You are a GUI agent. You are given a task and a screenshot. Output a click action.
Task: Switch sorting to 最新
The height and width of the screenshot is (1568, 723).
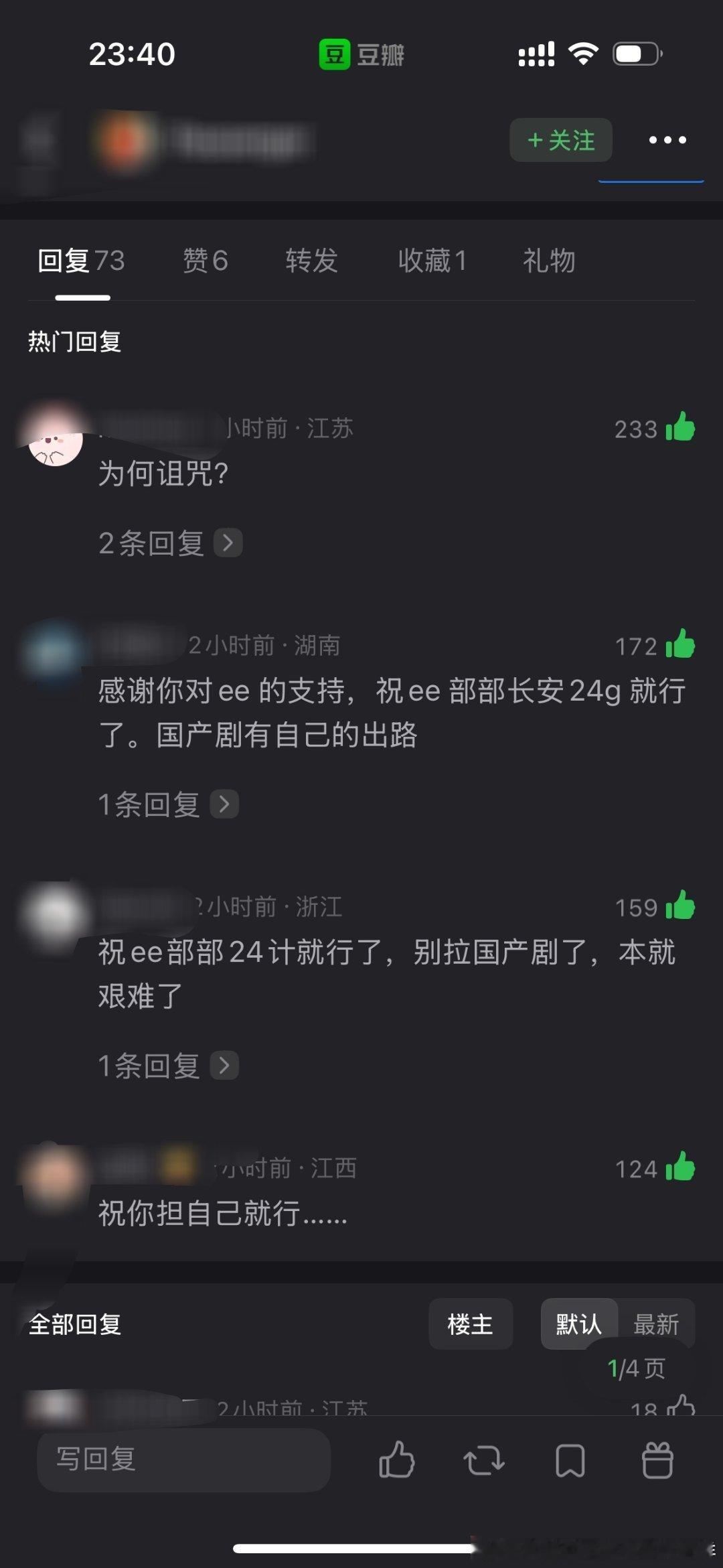656,1324
